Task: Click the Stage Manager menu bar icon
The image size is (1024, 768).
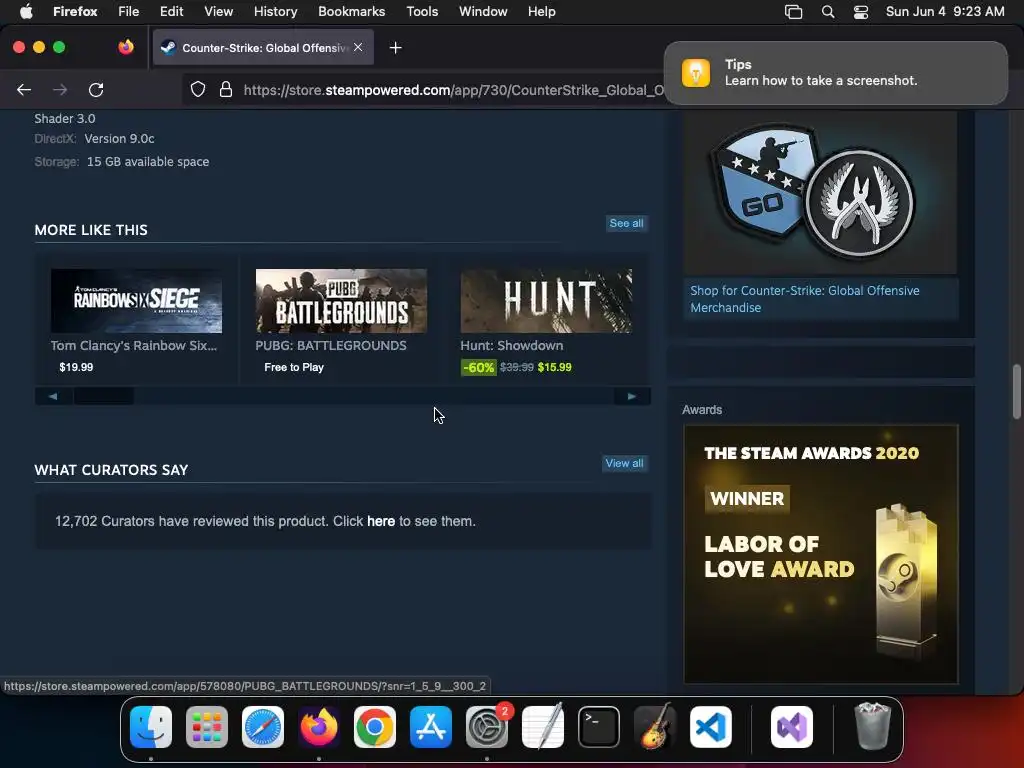Action: point(793,12)
